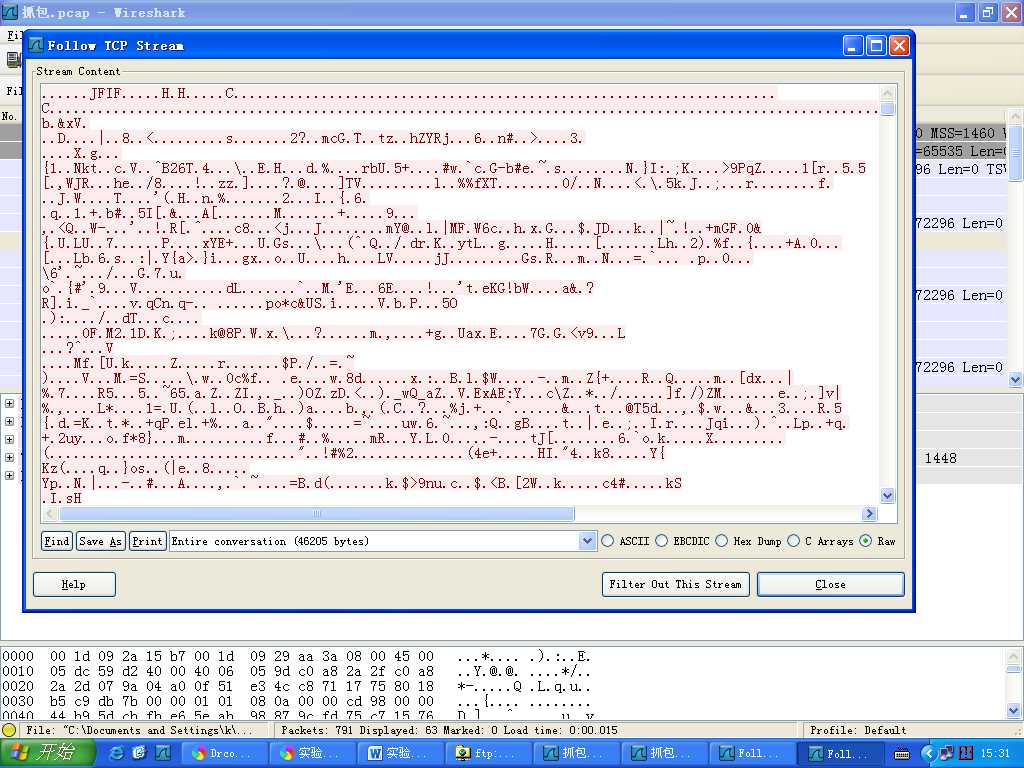Launch Wireshark from the quick launch icon
This screenshot has height=768, width=1024.
pos(163,753)
